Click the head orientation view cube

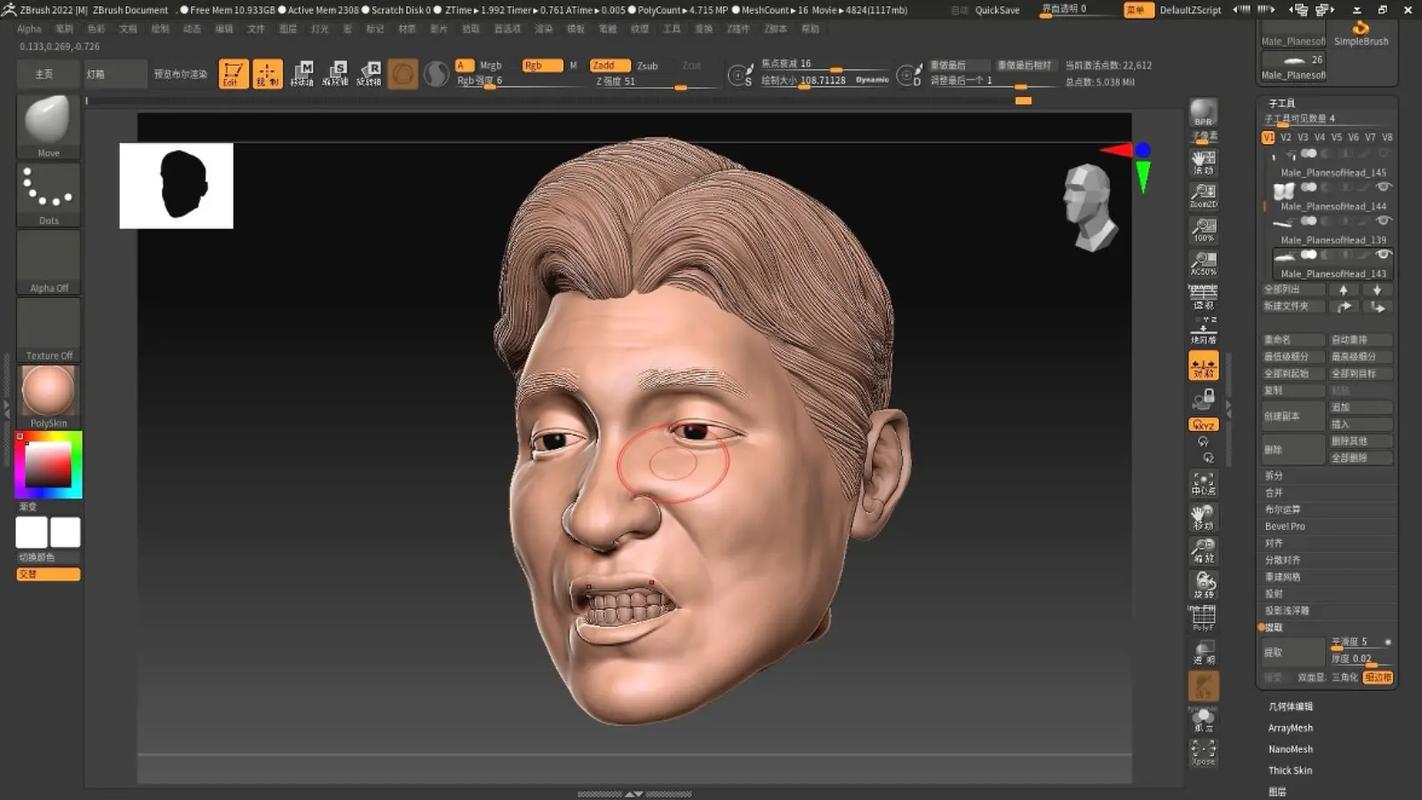click(1090, 208)
